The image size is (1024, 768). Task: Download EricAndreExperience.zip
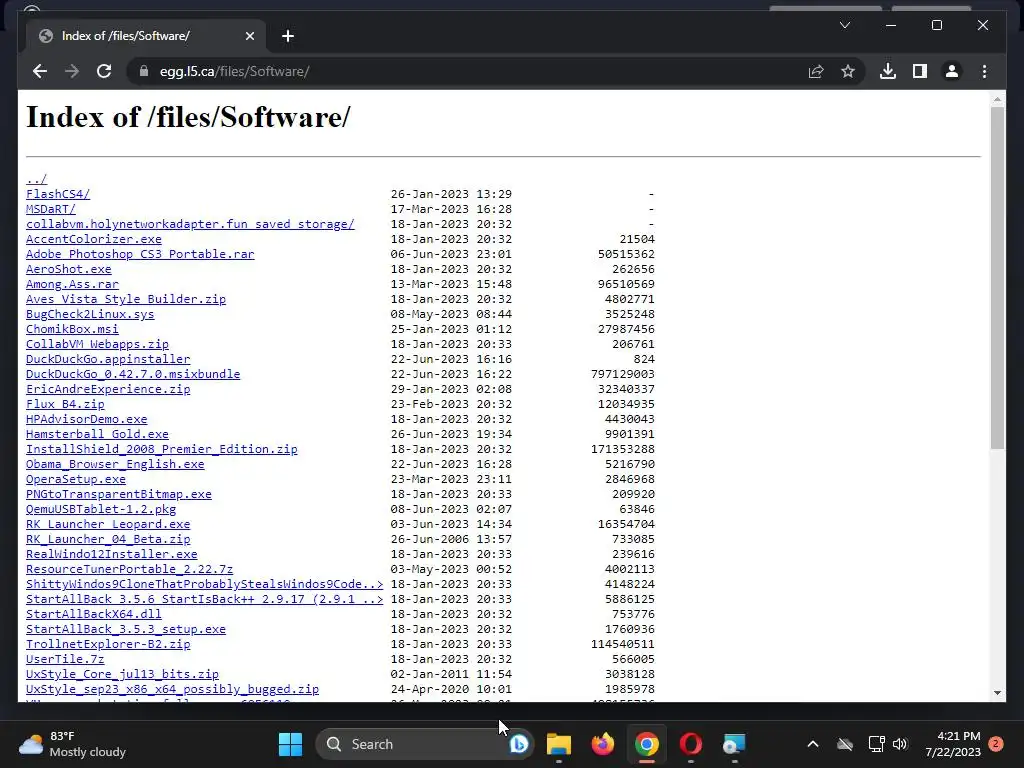coord(108,389)
